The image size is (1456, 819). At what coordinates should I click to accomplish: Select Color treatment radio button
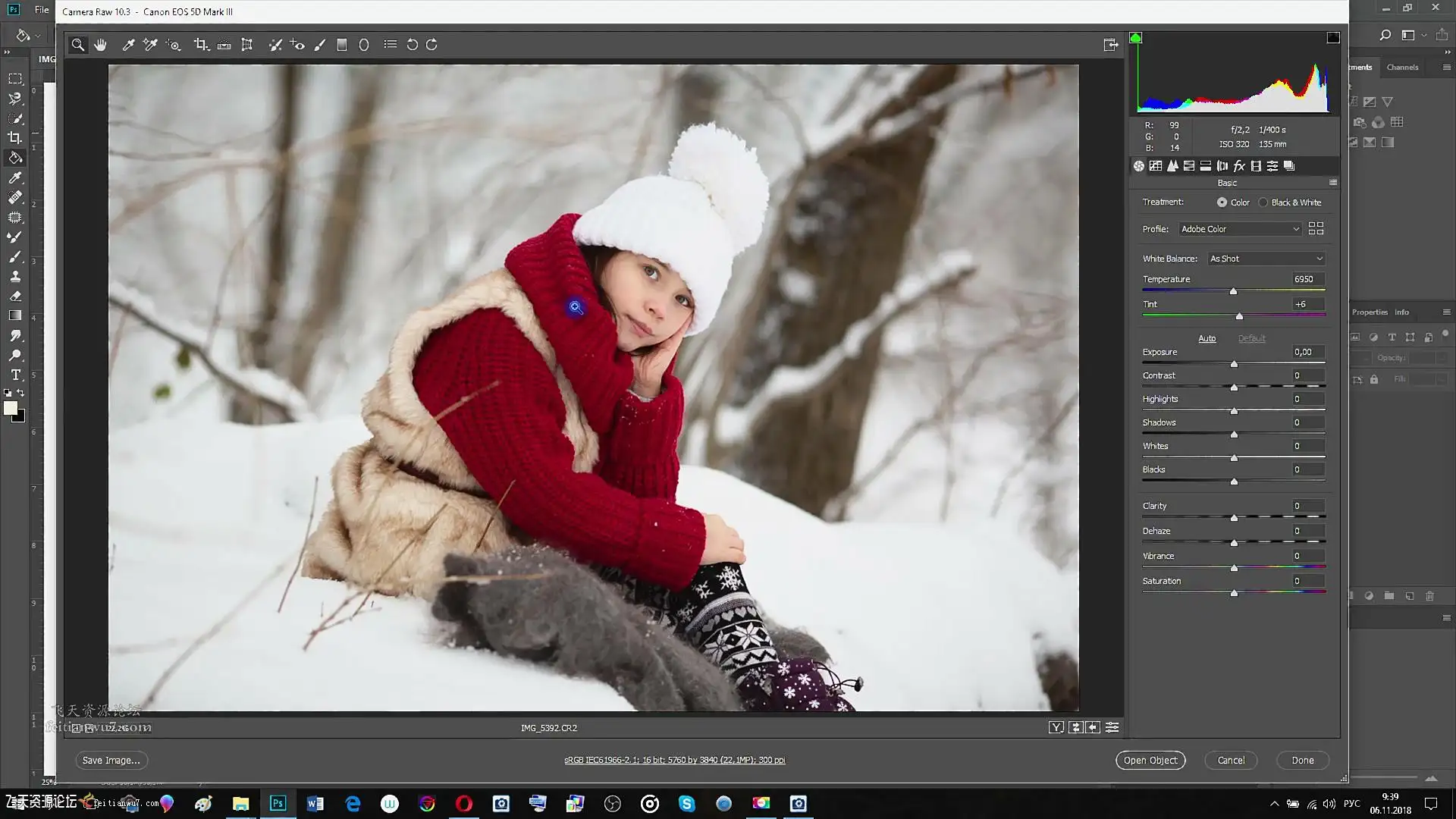pos(1222,202)
